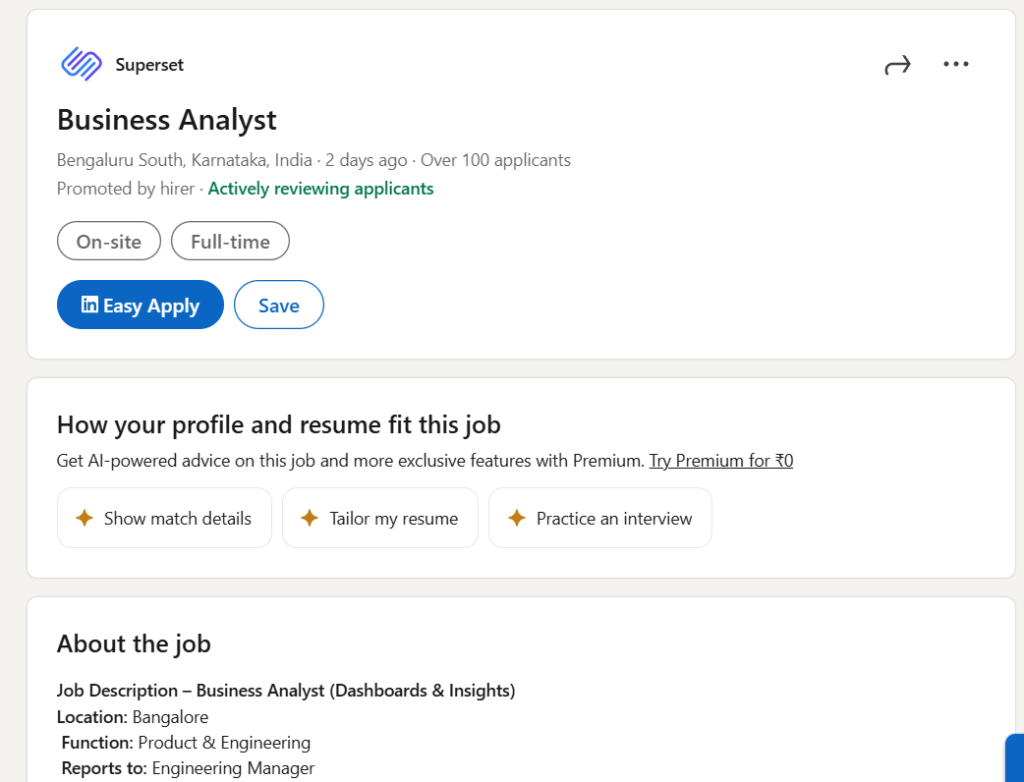
Task: Open the Superset company name link
Action: click(x=150, y=65)
